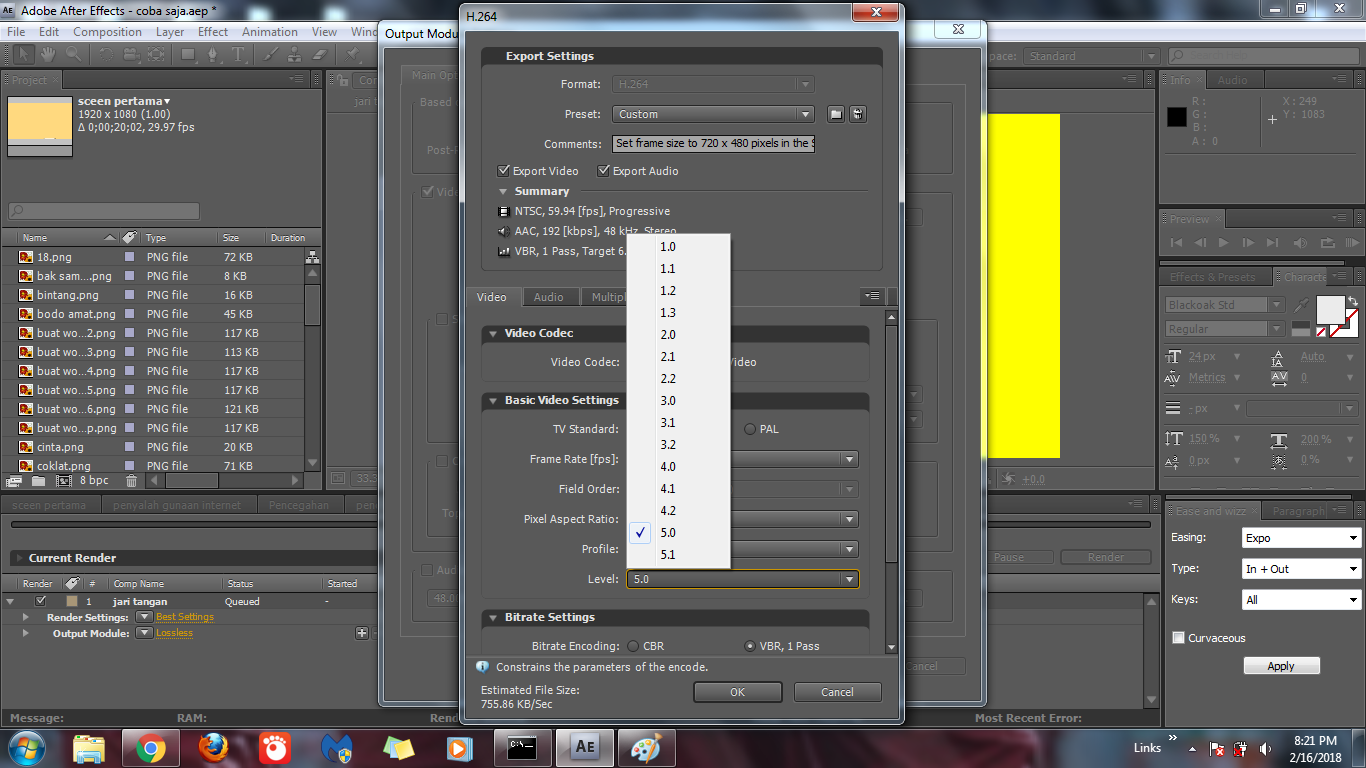This screenshot has width=1366, height=768.
Task: Click Cancel in the H.264 dialog
Action: click(x=837, y=692)
